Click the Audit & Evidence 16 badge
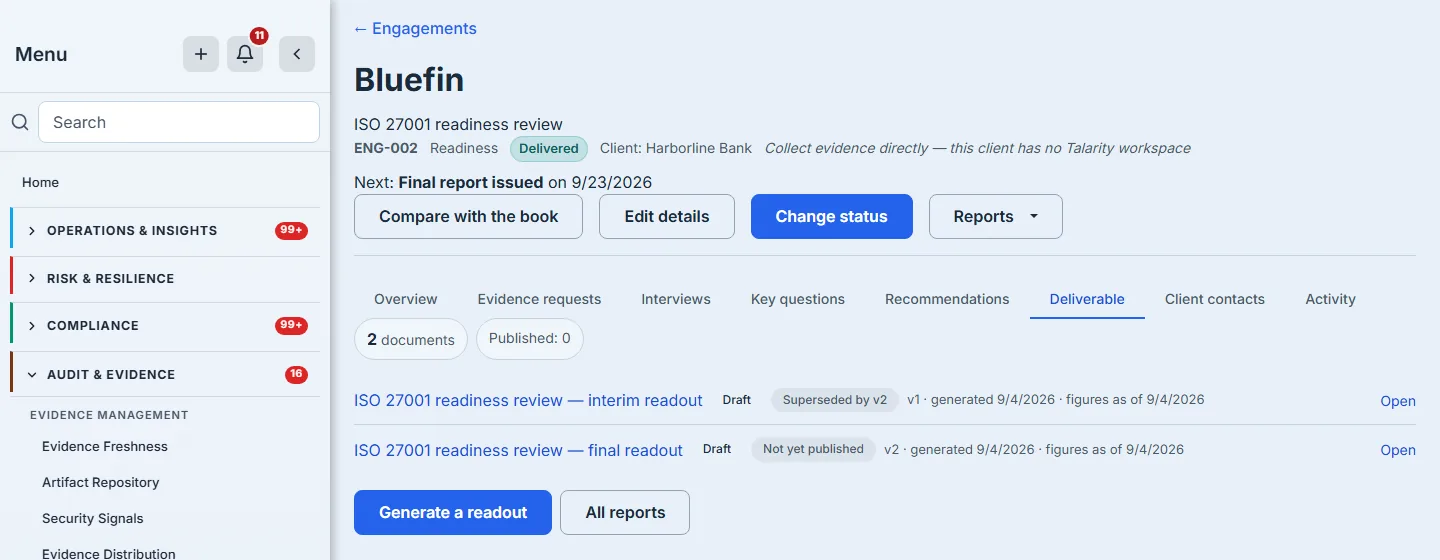This screenshot has height=560, width=1440. click(x=296, y=374)
